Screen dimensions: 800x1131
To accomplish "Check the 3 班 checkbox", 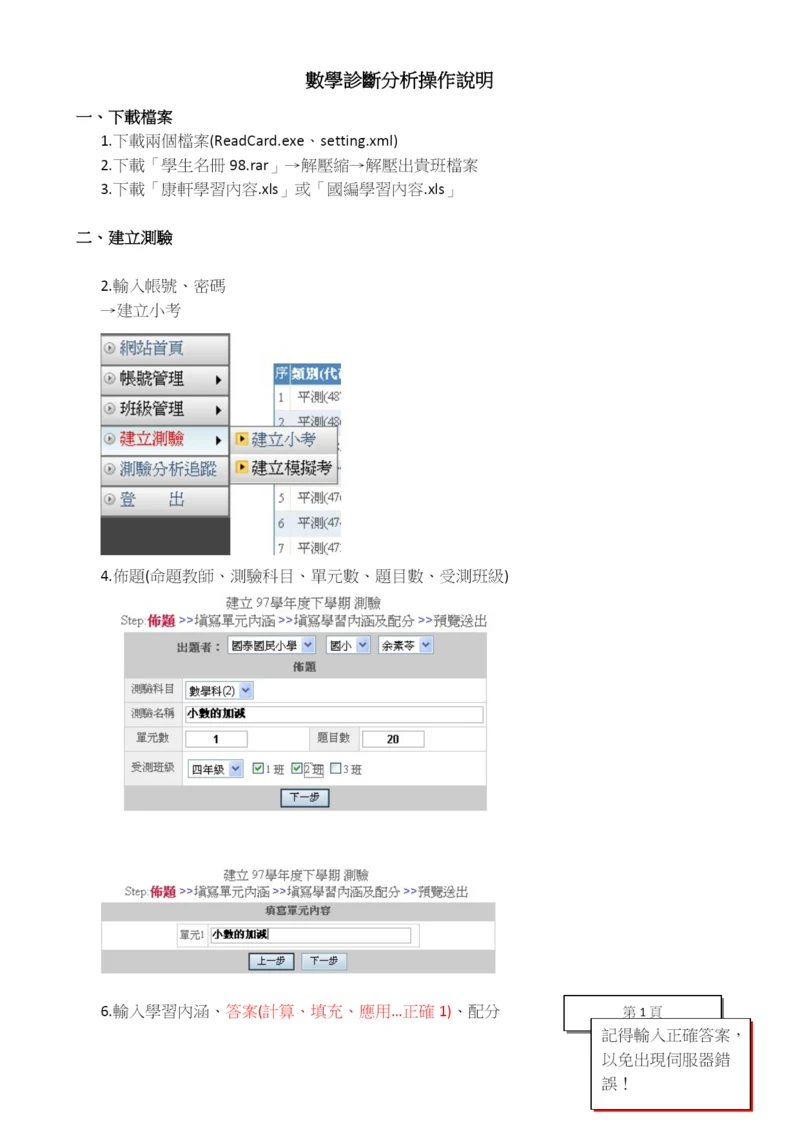I will [335, 769].
